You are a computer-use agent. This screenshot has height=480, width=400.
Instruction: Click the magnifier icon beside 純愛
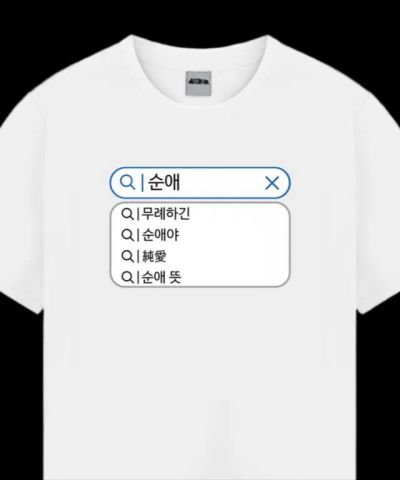point(127,256)
